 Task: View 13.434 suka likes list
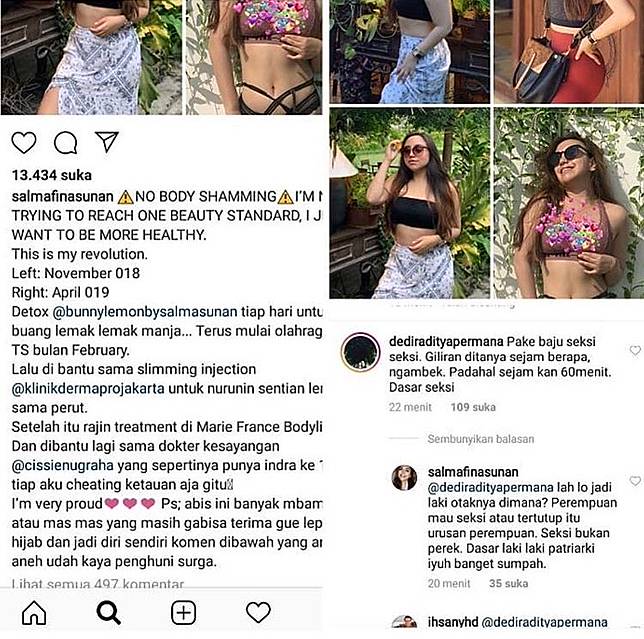[52, 175]
